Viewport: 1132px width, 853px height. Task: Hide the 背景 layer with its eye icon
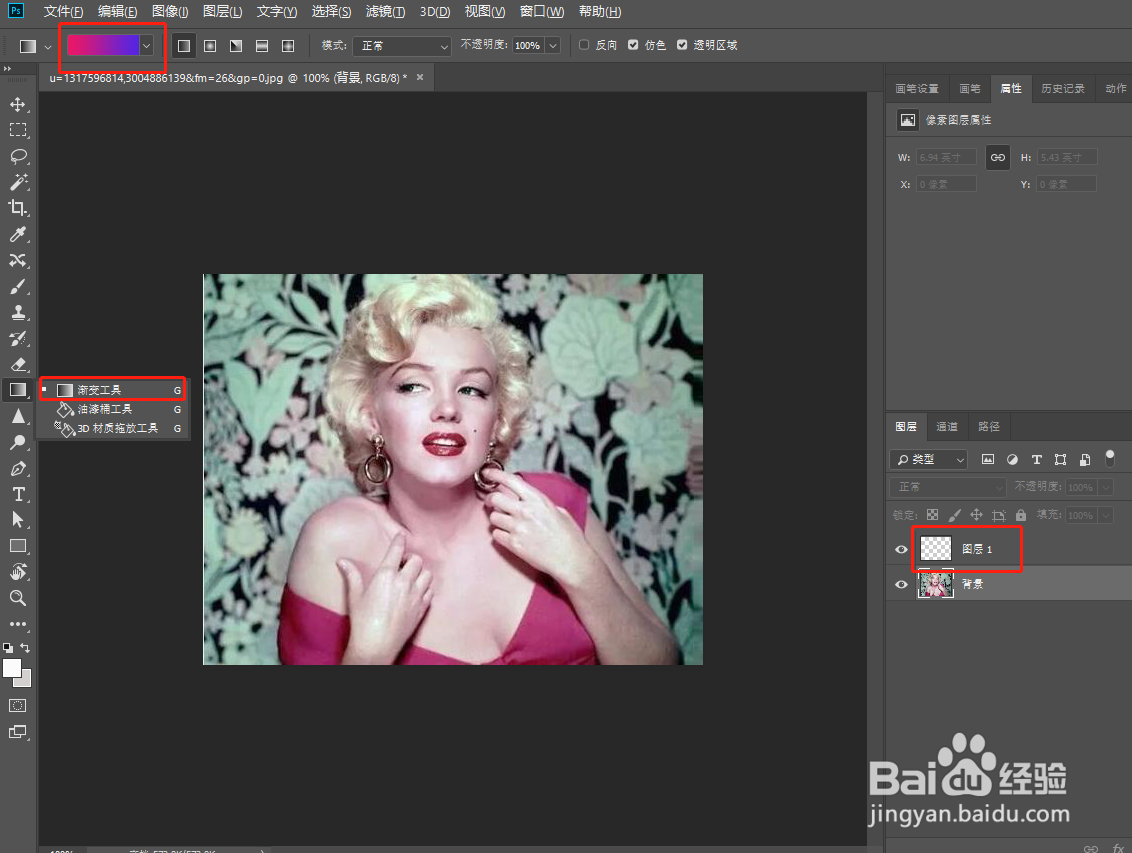[901, 584]
